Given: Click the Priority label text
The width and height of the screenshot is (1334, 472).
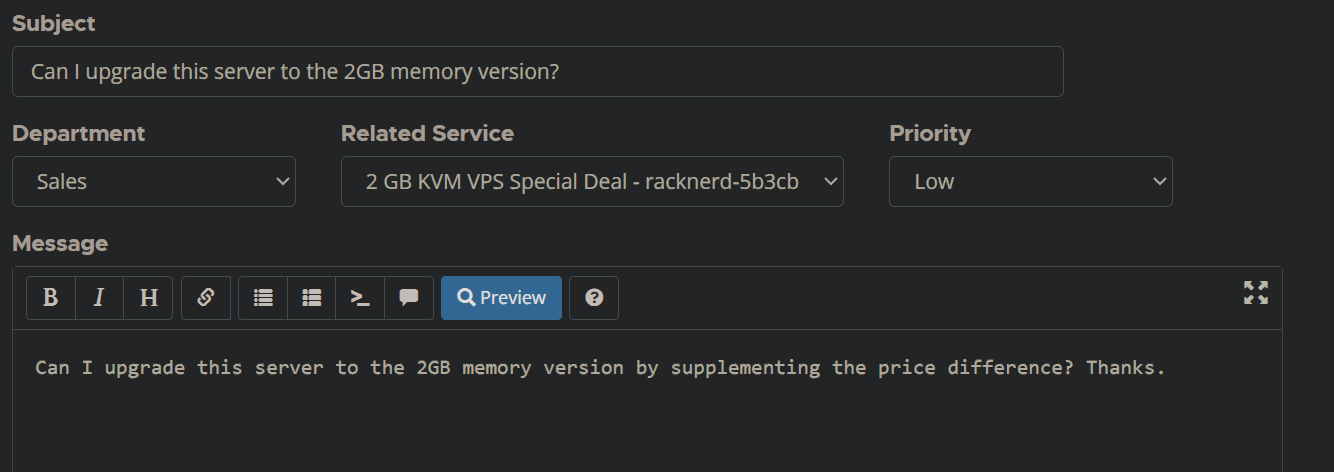Looking at the screenshot, I should pos(930,134).
